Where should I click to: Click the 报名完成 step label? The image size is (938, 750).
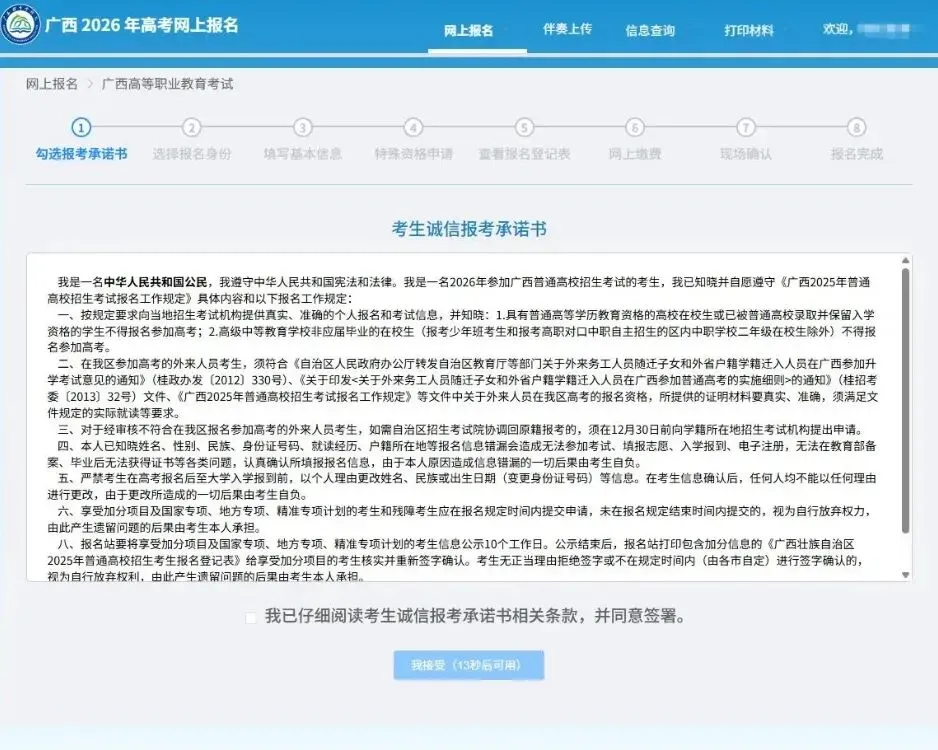(x=857, y=154)
